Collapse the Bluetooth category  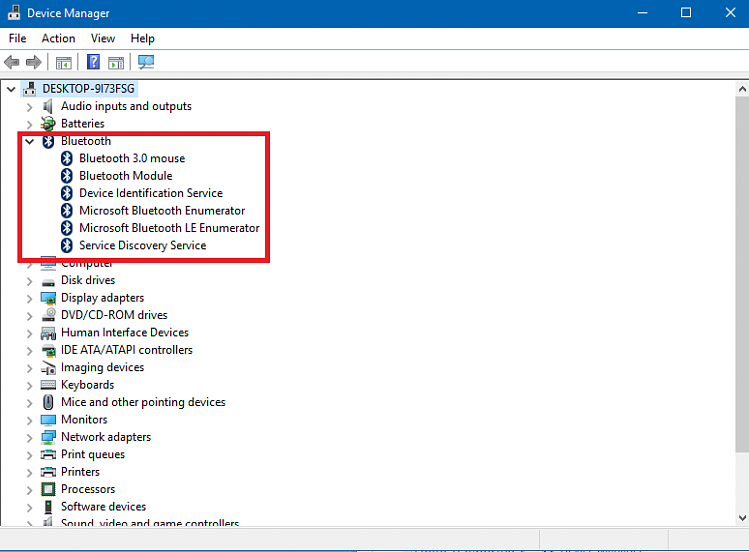[x=29, y=141]
